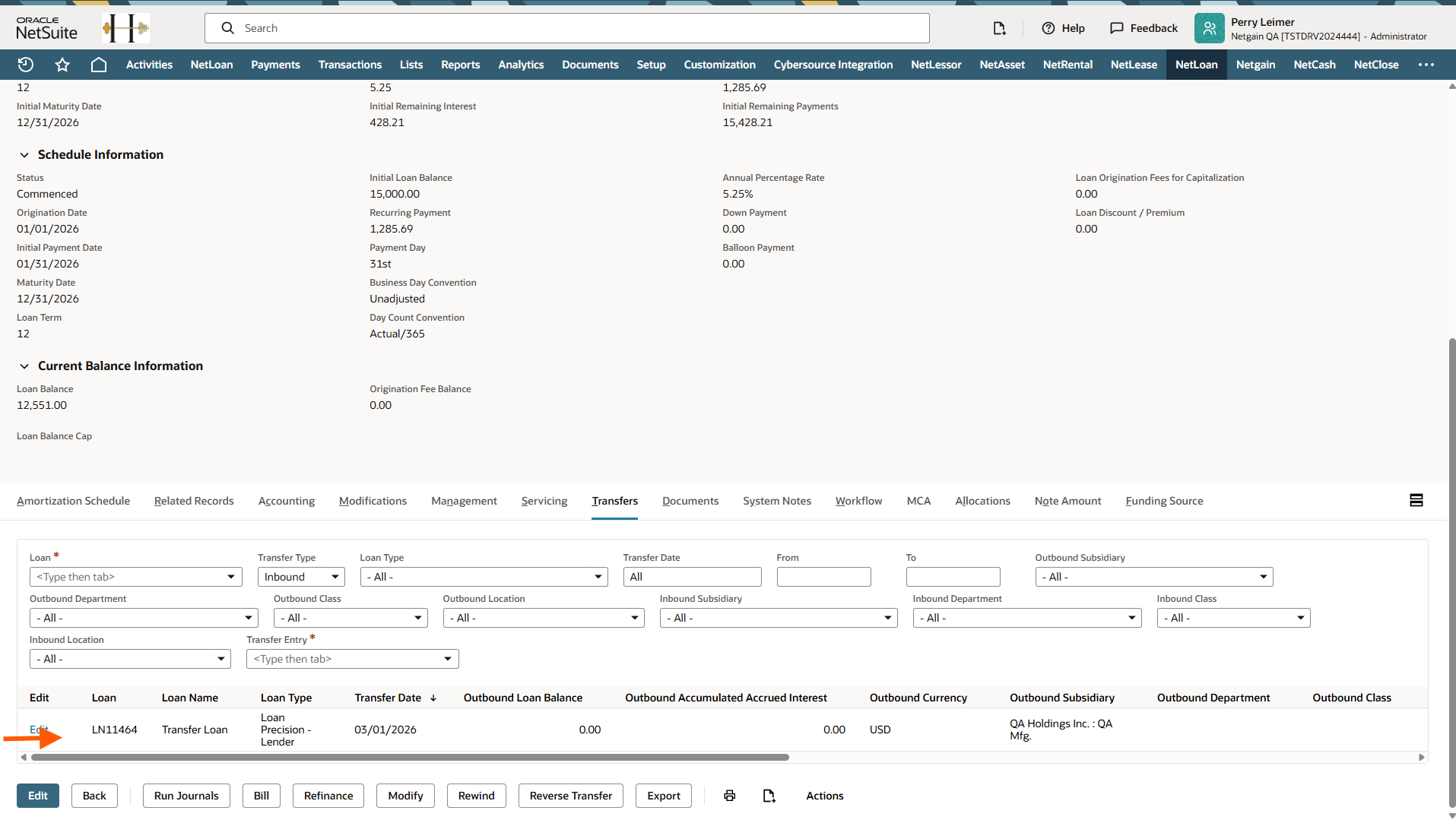This screenshot has height=820, width=1456.
Task: Sort by Transfer Date column header
Action: click(x=389, y=698)
